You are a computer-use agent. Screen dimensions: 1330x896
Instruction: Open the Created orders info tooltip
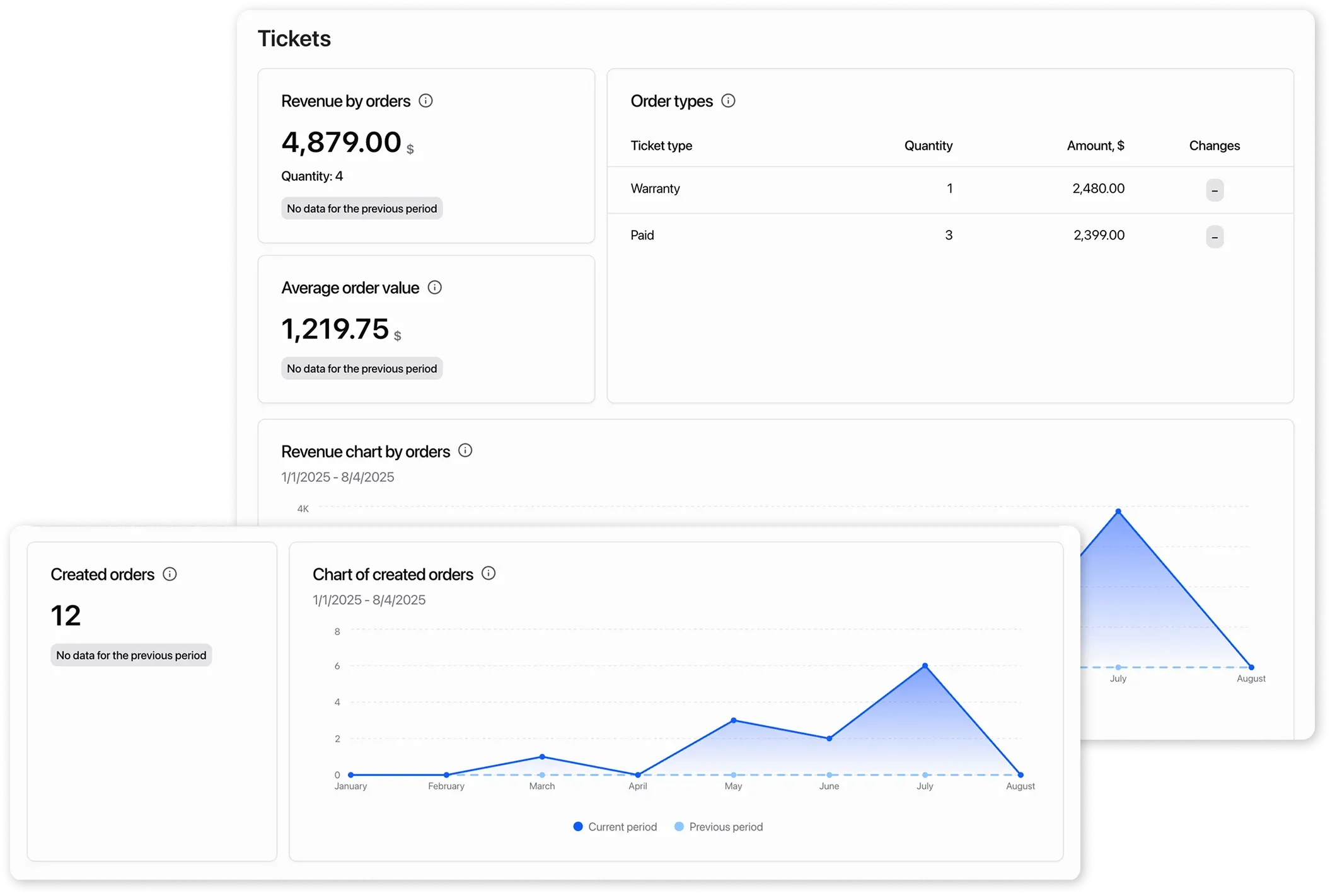(169, 574)
